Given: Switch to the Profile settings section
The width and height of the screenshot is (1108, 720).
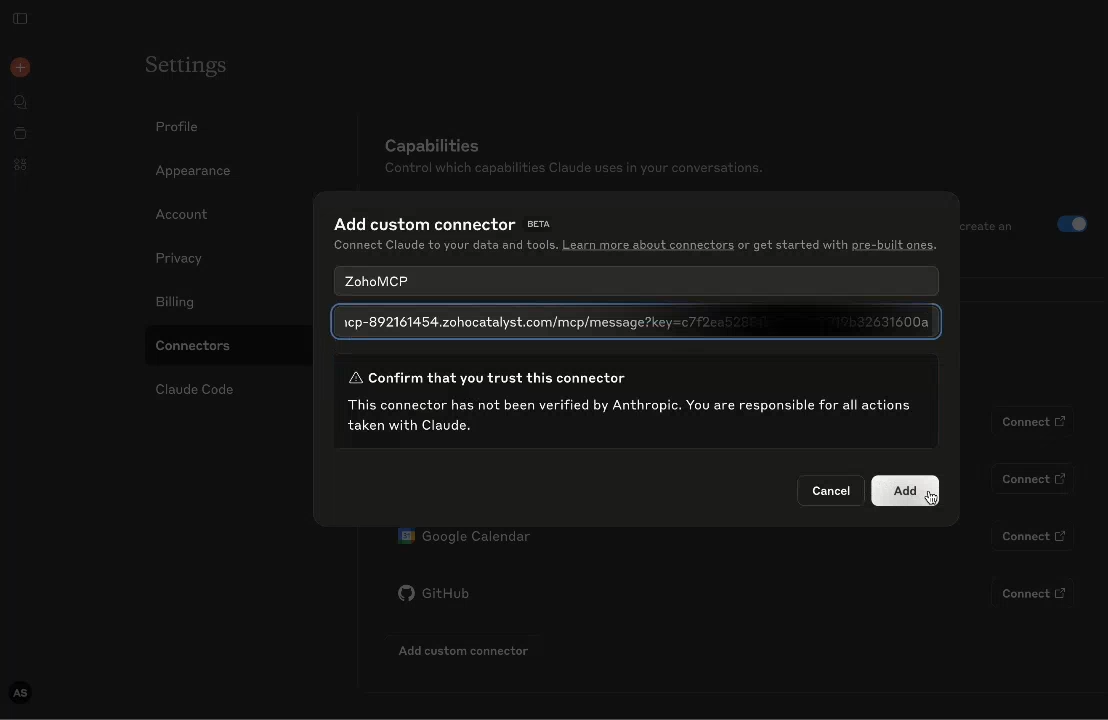Looking at the screenshot, I should (176, 126).
